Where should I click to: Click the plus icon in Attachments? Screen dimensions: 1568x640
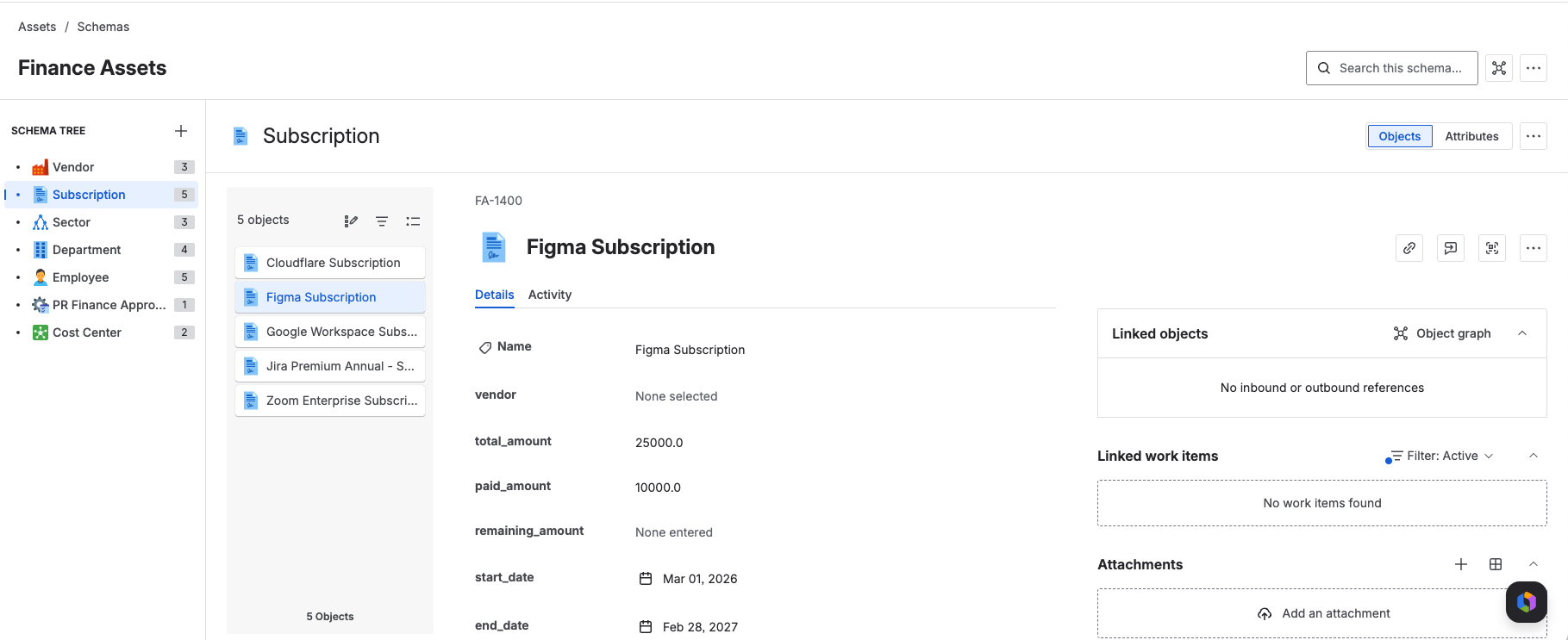[x=1461, y=564]
